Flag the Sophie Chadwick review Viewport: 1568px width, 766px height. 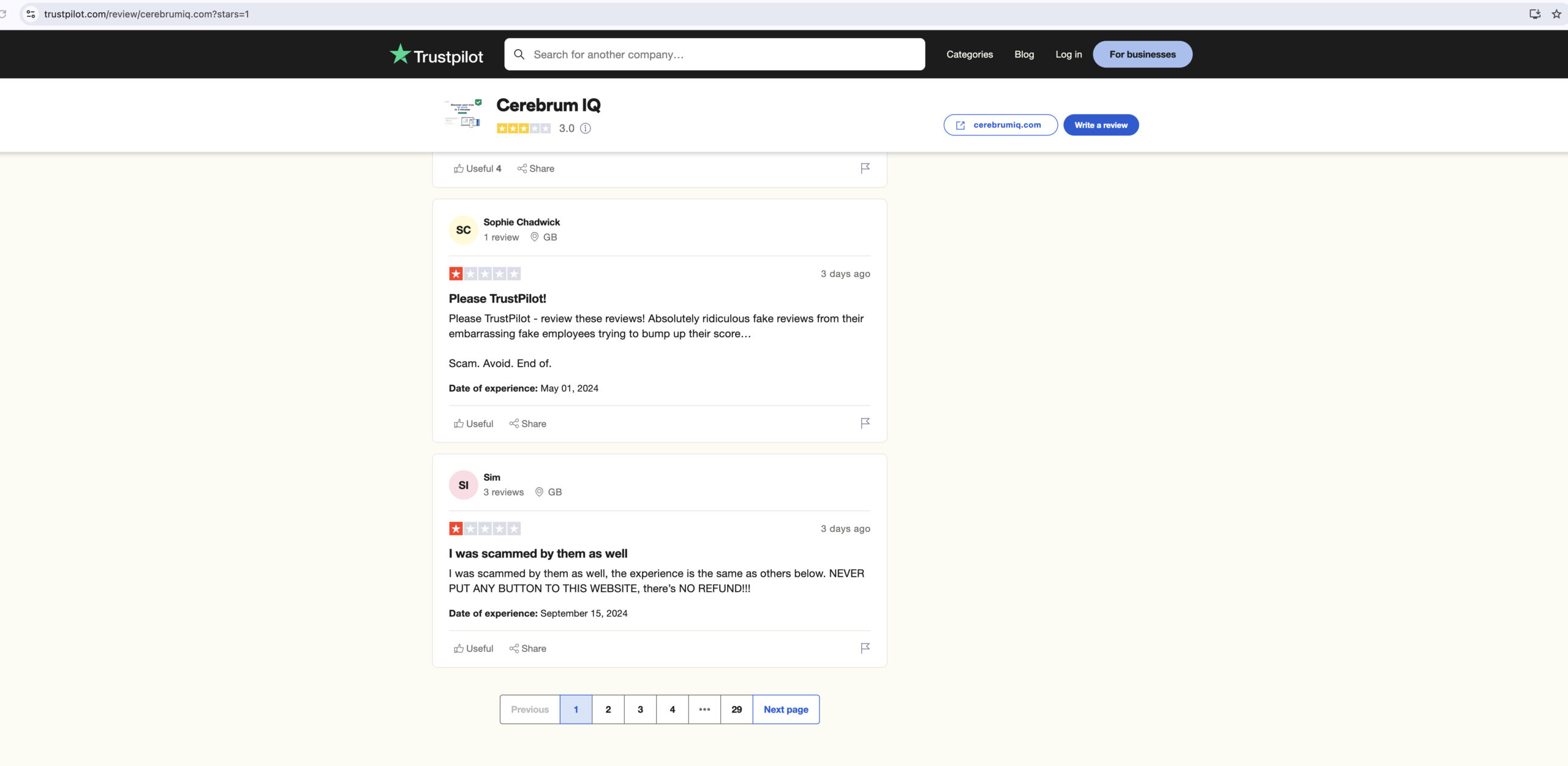click(865, 423)
